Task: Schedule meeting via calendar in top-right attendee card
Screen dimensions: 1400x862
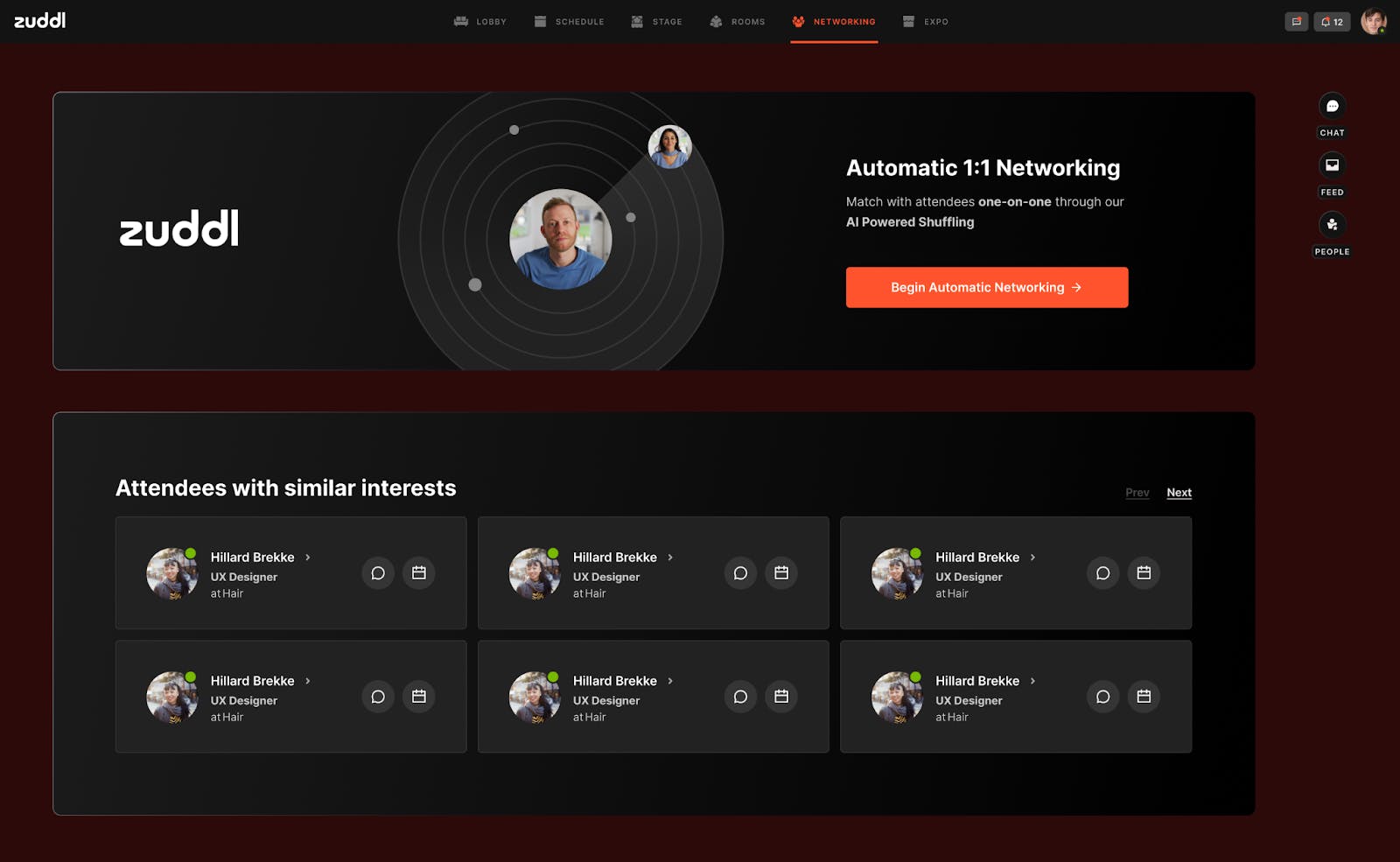Action: pos(1144,573)
